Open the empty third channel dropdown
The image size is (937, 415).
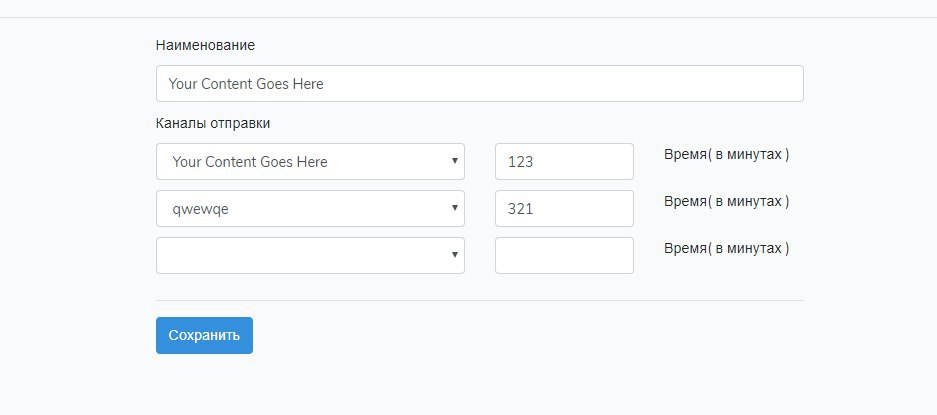click(x=310, y=255)
